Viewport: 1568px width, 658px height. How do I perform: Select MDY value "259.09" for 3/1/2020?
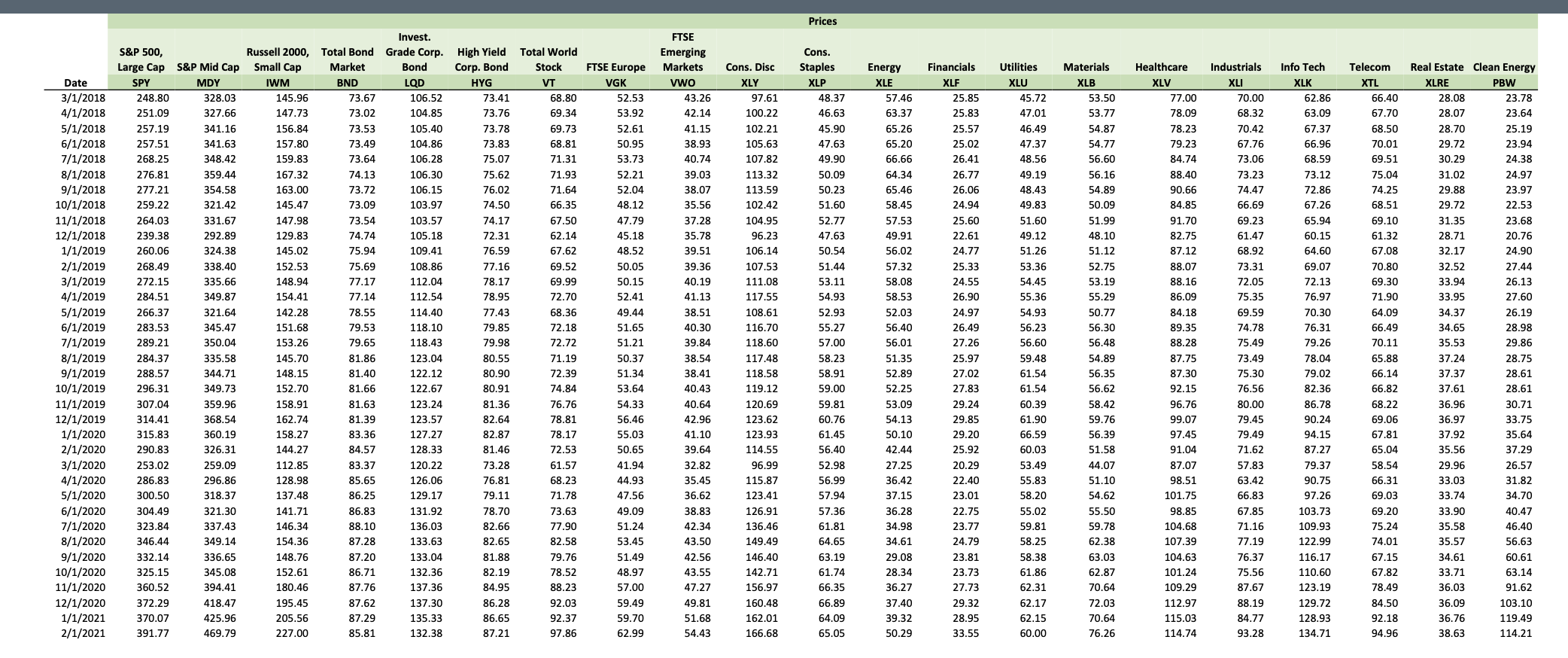(x=220, y=465)
